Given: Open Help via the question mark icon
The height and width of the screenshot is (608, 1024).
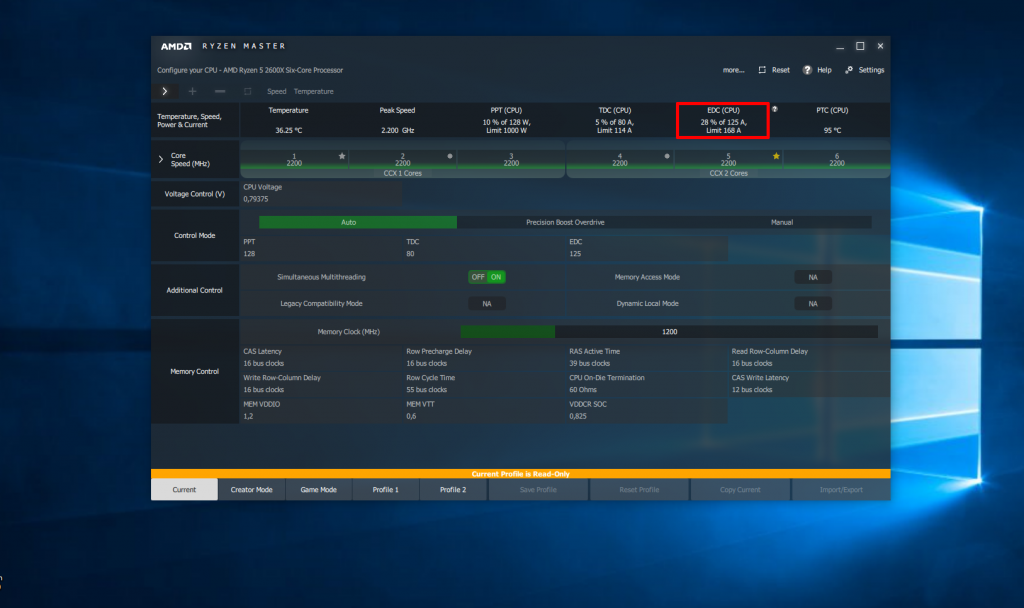Looking at the screenshot, I should (x=807, y=70).
